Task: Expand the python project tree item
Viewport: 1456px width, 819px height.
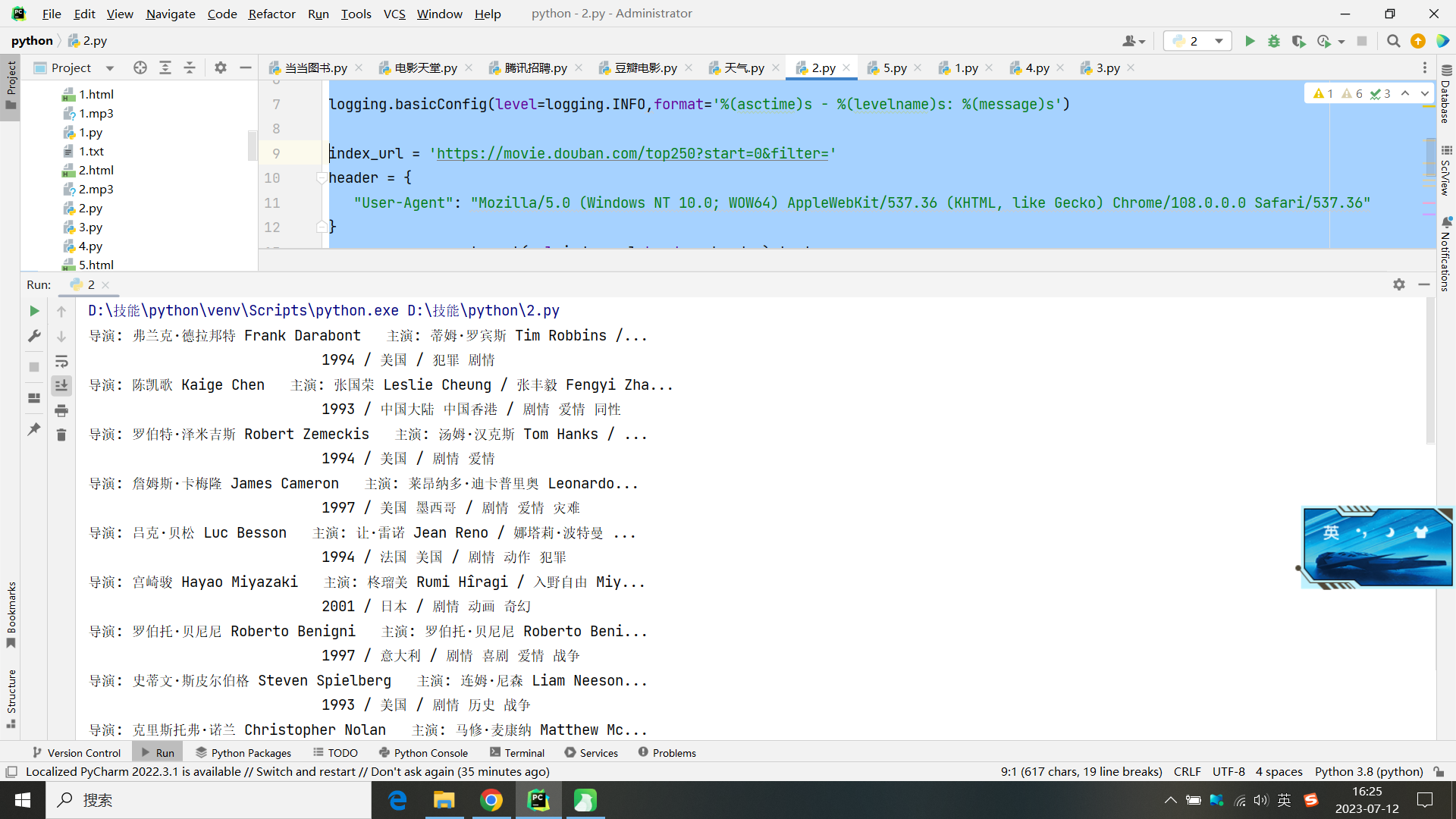Action: coord(31,40)
